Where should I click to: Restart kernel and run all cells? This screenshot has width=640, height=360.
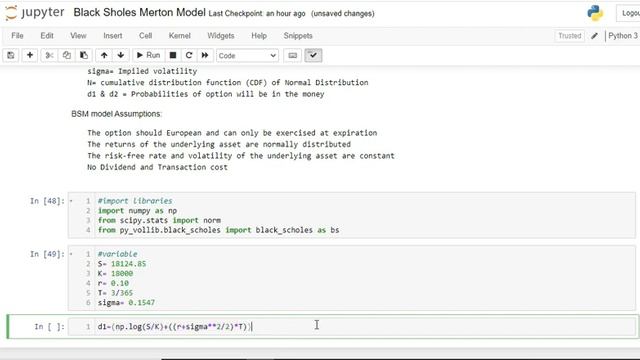click(x=205, y=55)
